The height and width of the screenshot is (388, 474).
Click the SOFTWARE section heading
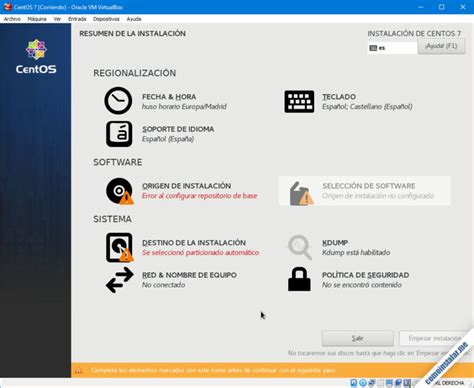click(x=118, y=162)
